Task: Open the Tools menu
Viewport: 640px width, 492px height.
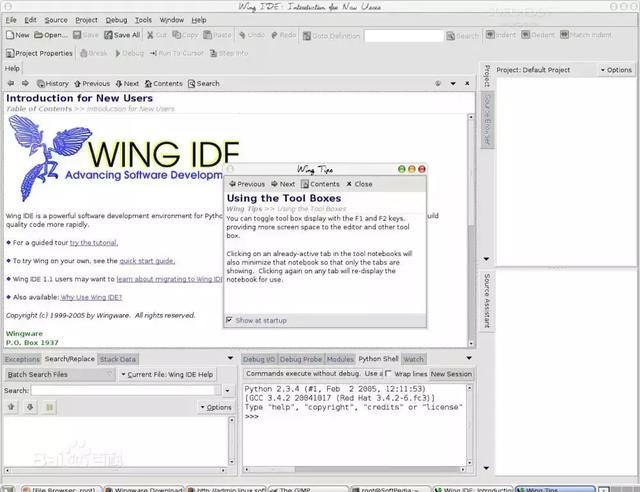Action: (x=143, y=20)
